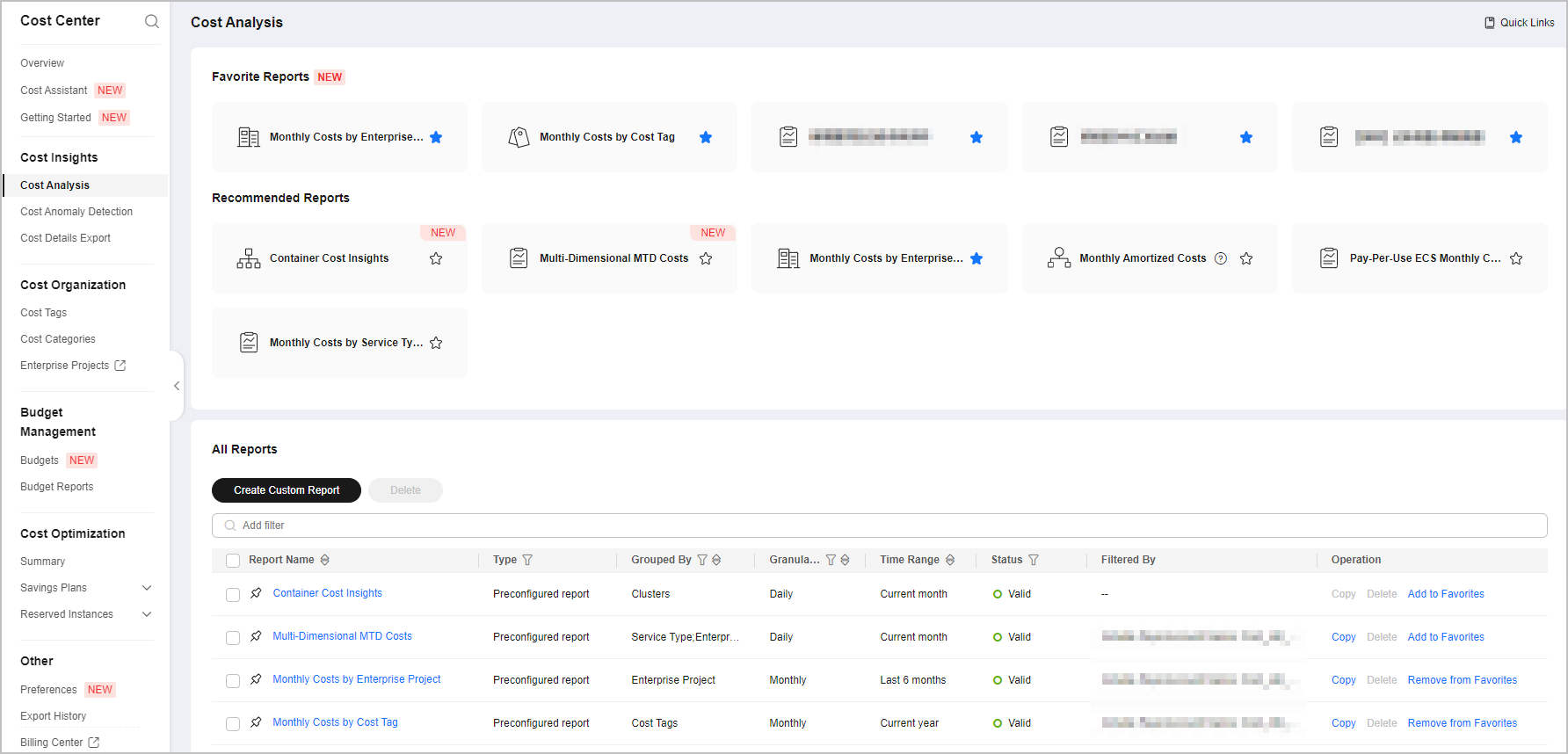Open Cost Anomaly Detection page

(x=76, y=212)
